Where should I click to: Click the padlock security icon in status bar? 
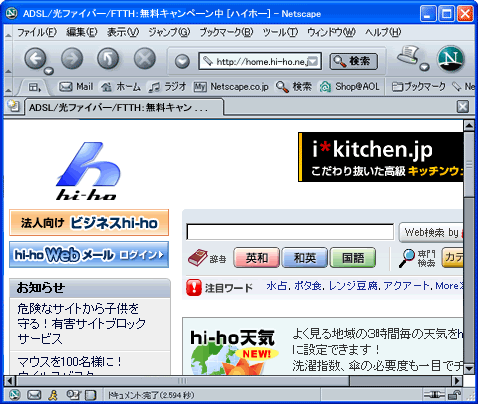tap(454, 395)
